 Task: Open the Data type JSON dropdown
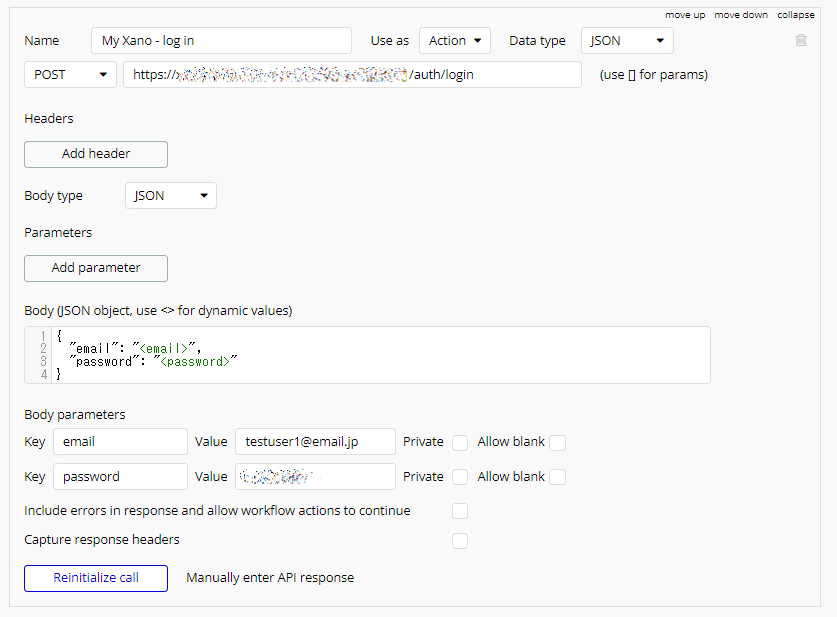627,41
